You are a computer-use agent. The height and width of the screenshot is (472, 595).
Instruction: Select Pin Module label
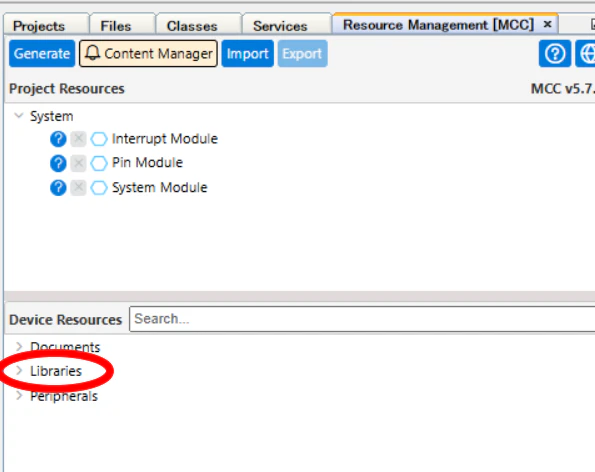[x=147, y=163]
